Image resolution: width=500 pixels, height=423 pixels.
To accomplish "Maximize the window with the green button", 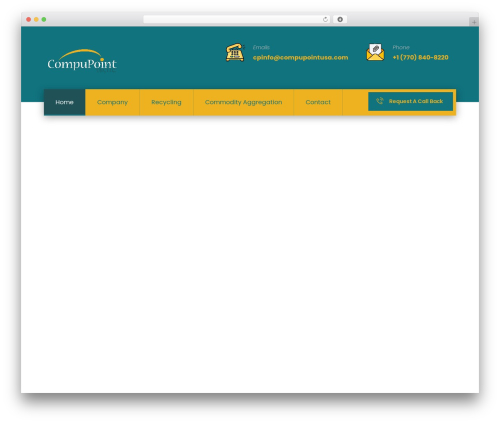I will [x=44, y=19].
